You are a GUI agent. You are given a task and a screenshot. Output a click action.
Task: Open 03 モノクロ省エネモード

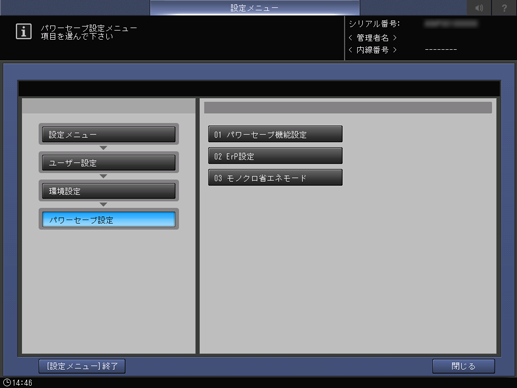275,178
